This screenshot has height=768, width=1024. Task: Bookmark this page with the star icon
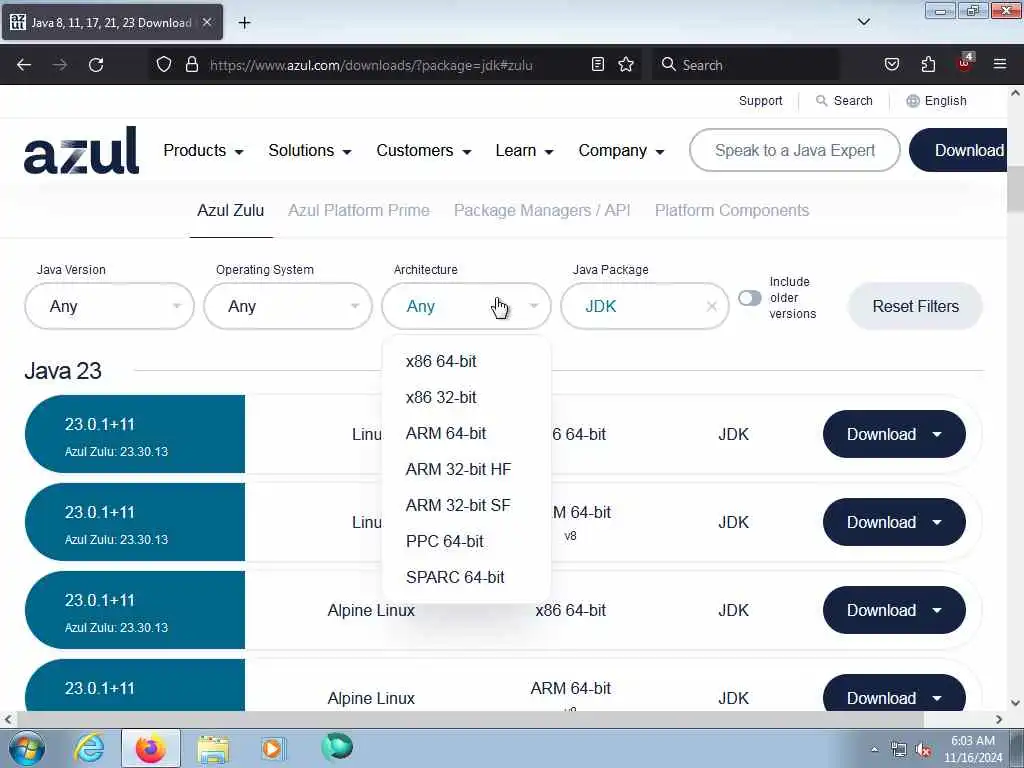pos(626,65)
